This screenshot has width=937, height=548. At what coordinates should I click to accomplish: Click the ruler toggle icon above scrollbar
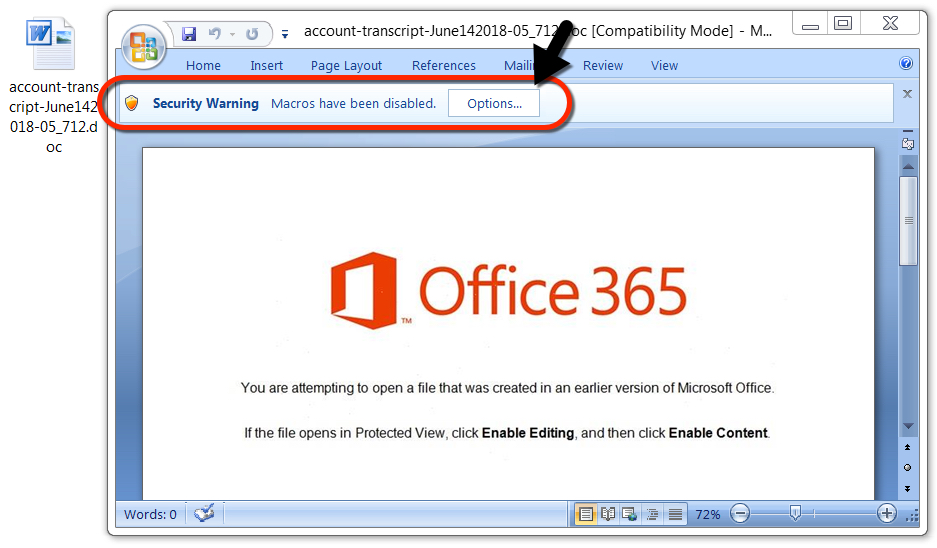(x=908, y=144)
